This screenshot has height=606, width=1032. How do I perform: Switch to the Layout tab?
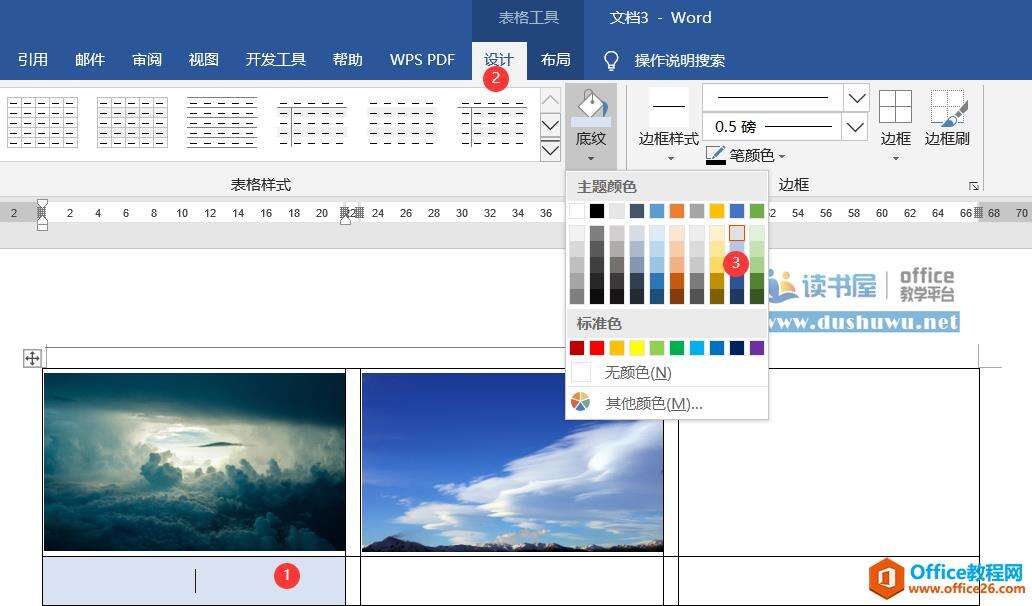555,60
